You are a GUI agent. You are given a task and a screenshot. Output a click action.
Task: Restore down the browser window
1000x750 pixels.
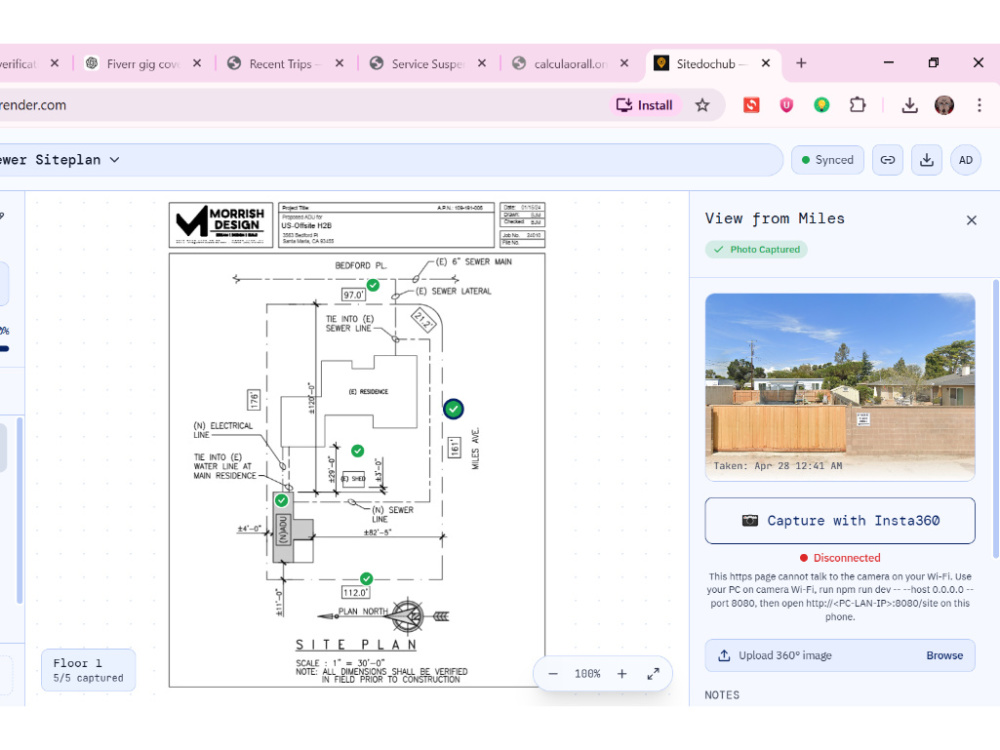933,63
